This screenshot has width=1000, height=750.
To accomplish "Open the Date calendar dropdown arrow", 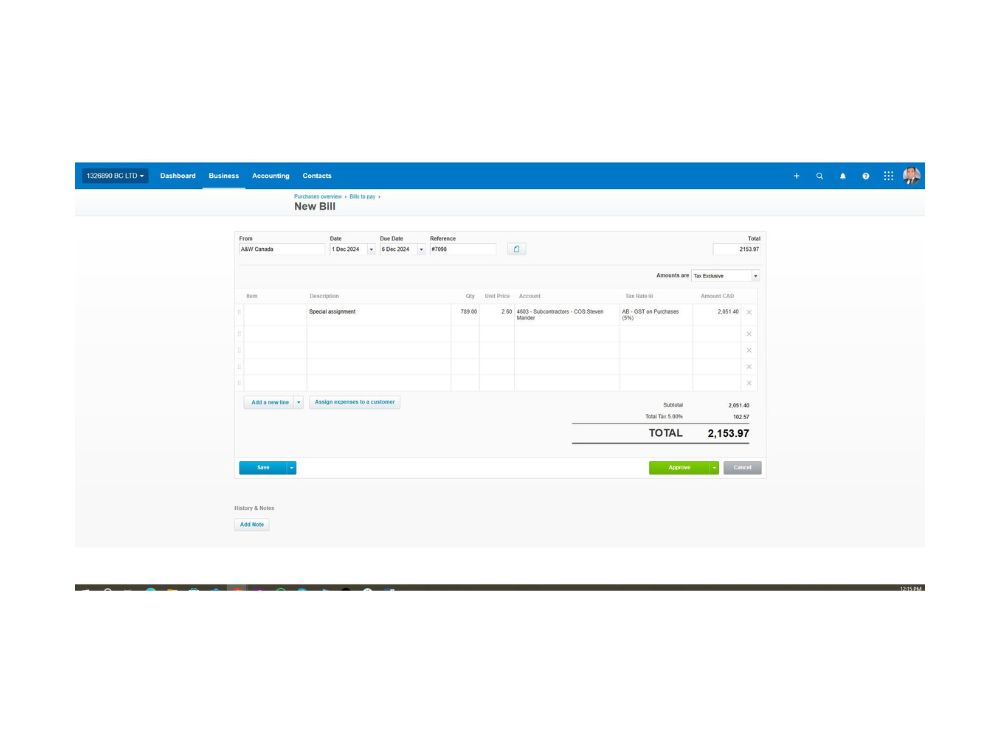I will (371, 249).
